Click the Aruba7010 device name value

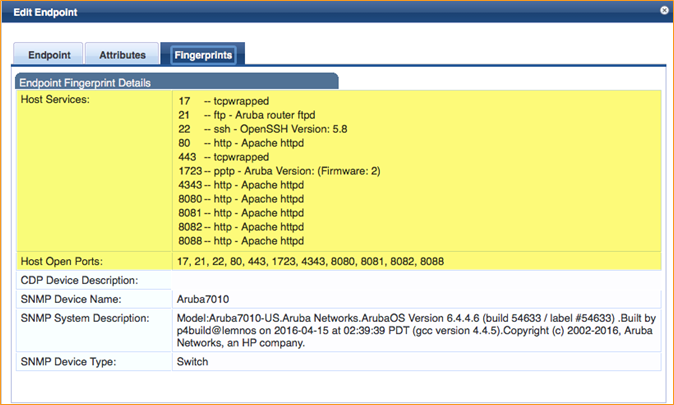click(203, 299)
